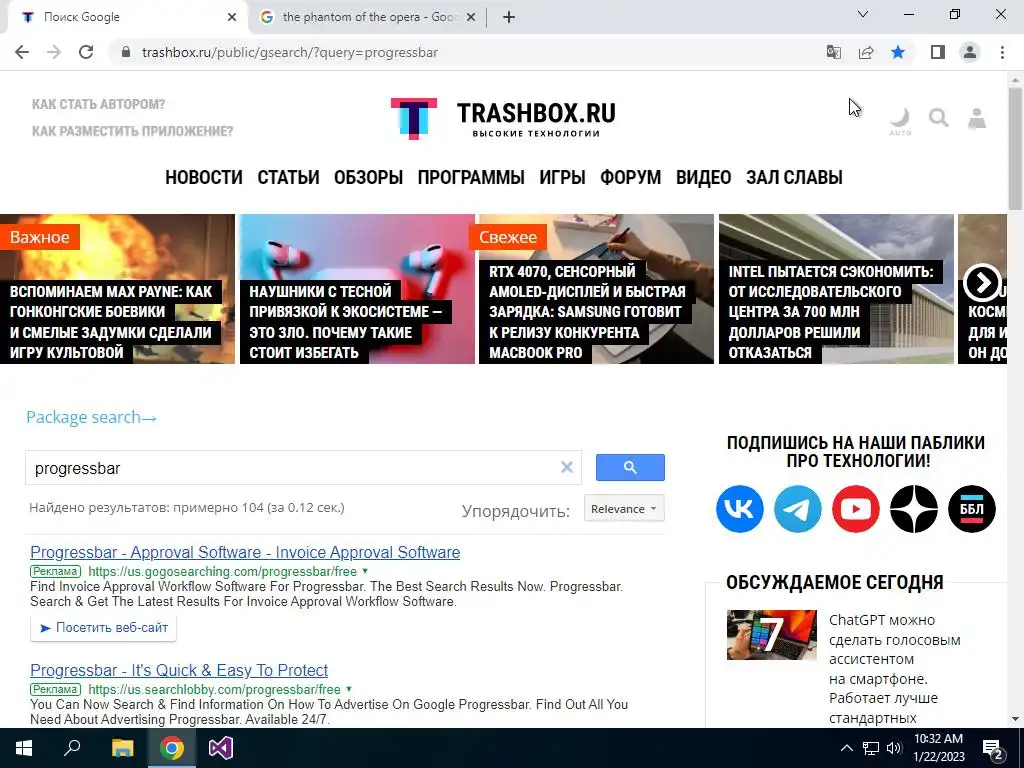The width and height of the screenshot is (1024, 768).
Task: Expand searchlobby ad info arrow
Action: [x=349, y=689]
